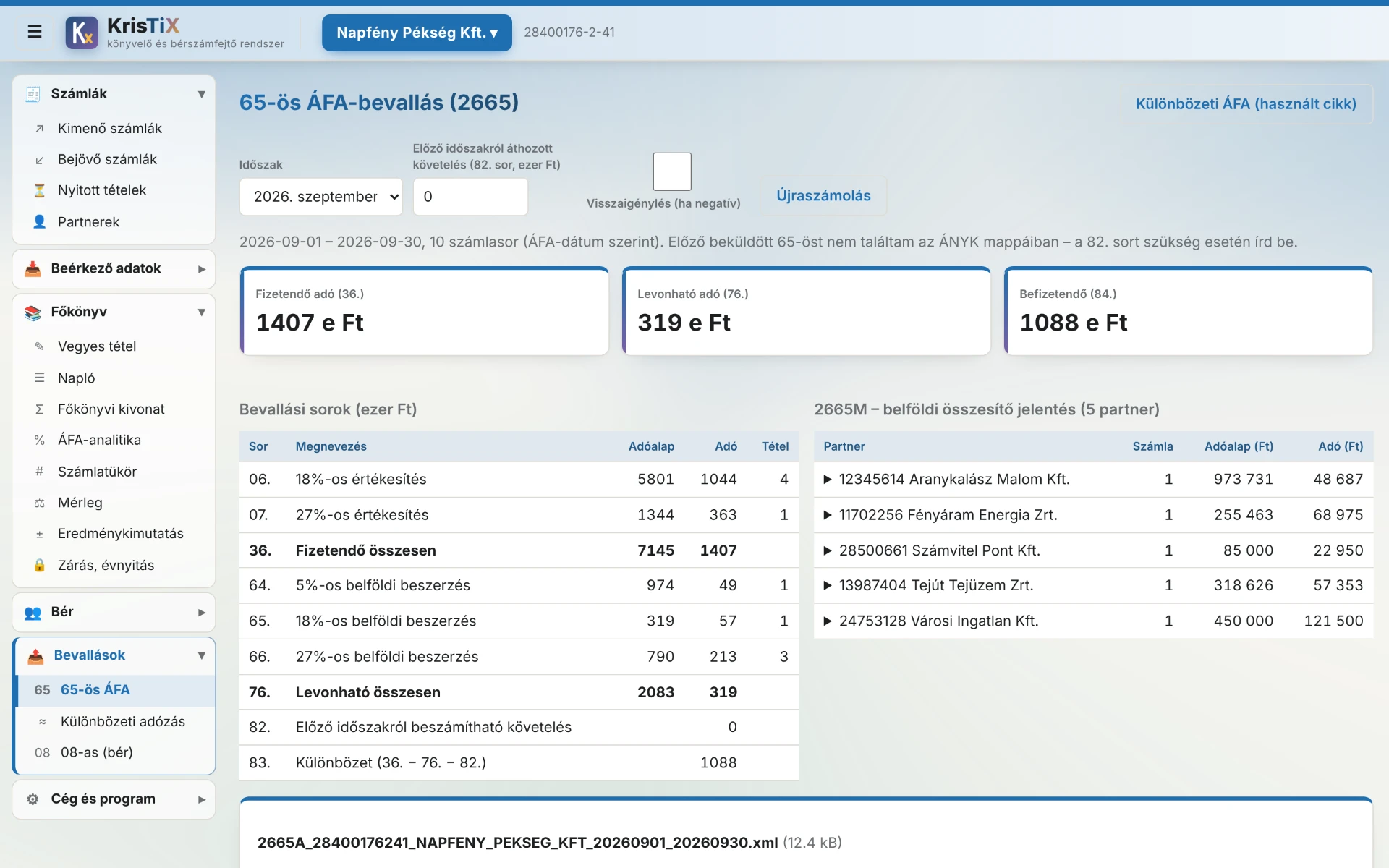Open 65-ös ÁFA menu item
The image size is (1389, 868).
point(114,691)
